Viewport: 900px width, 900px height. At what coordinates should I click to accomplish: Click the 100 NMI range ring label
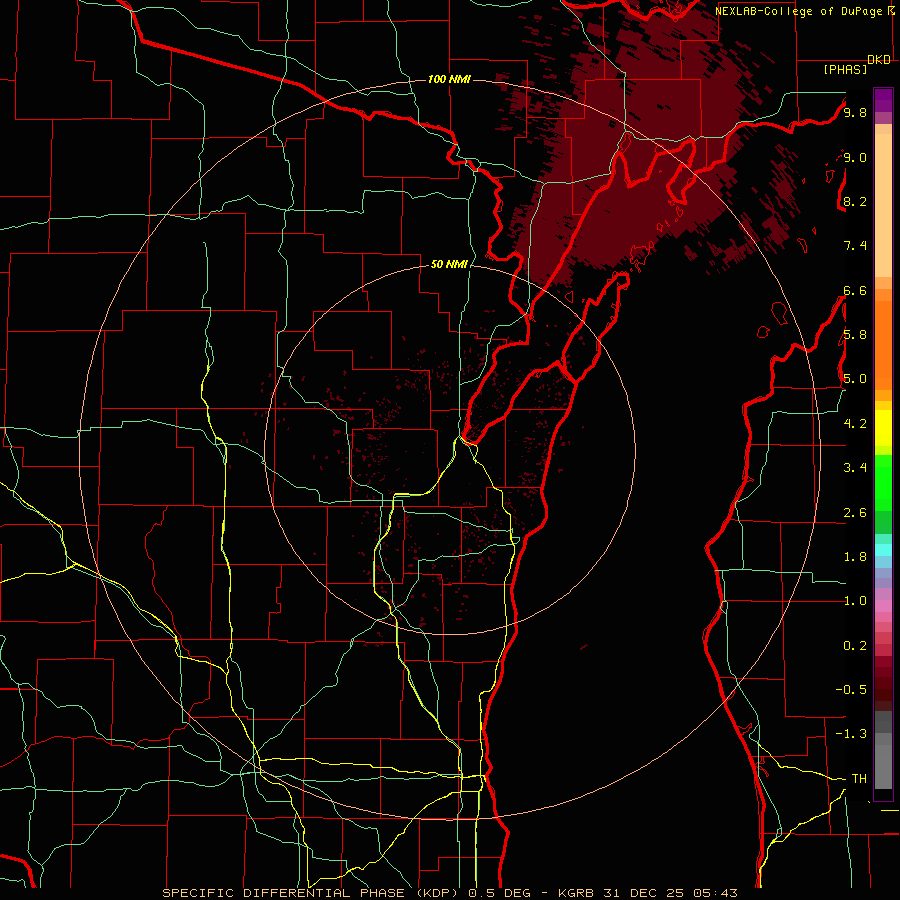[449, 79]
